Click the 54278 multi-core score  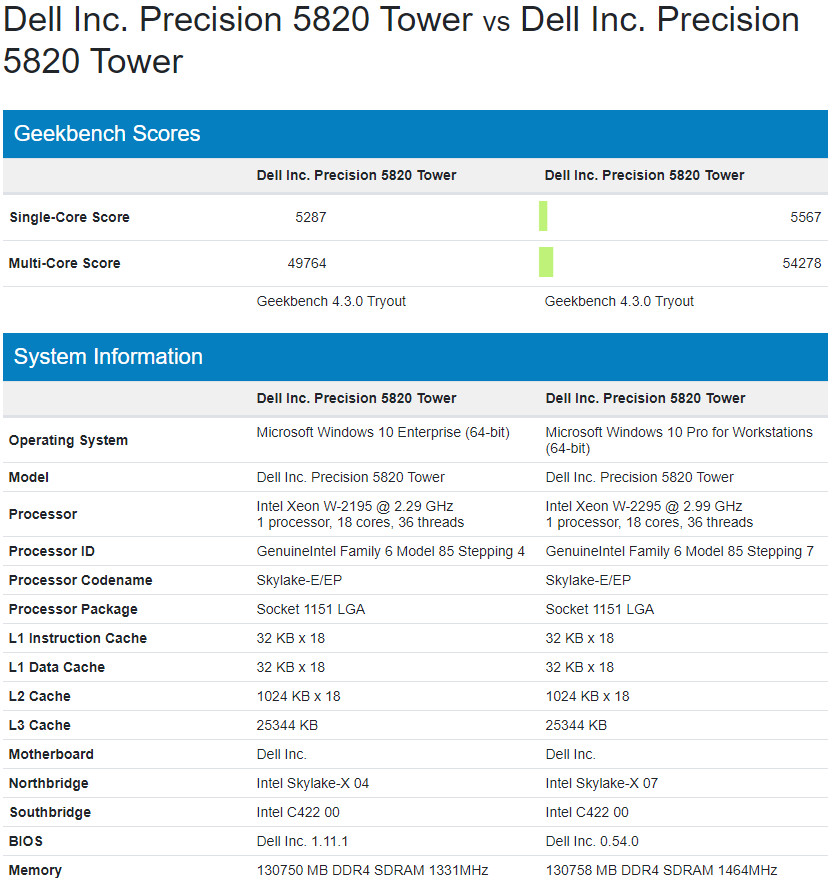(801, 263)
